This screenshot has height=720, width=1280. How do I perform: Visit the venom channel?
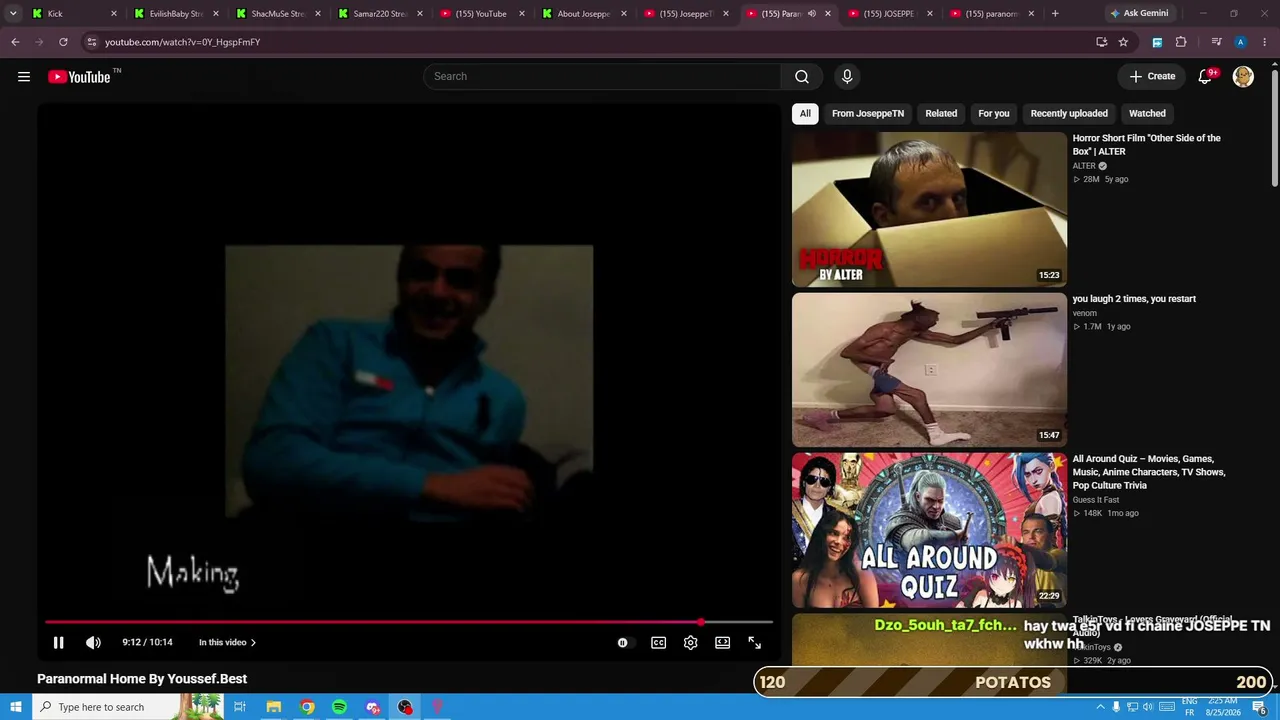tap(1085, 313)
